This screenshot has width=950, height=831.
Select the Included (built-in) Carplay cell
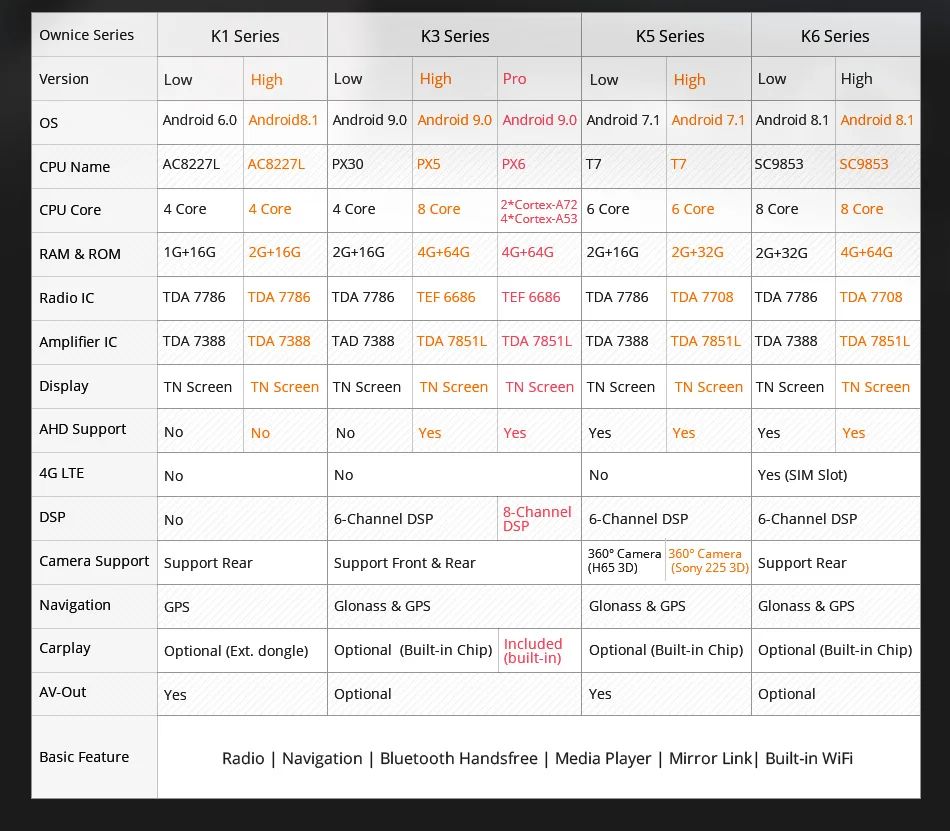[x=539, y=651]
